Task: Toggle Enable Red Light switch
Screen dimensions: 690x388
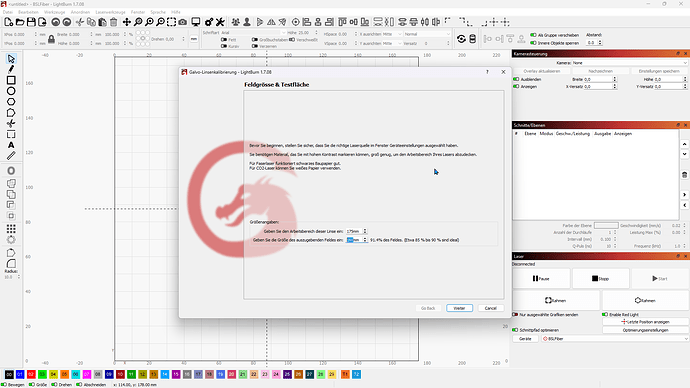Action: [605, 315]
